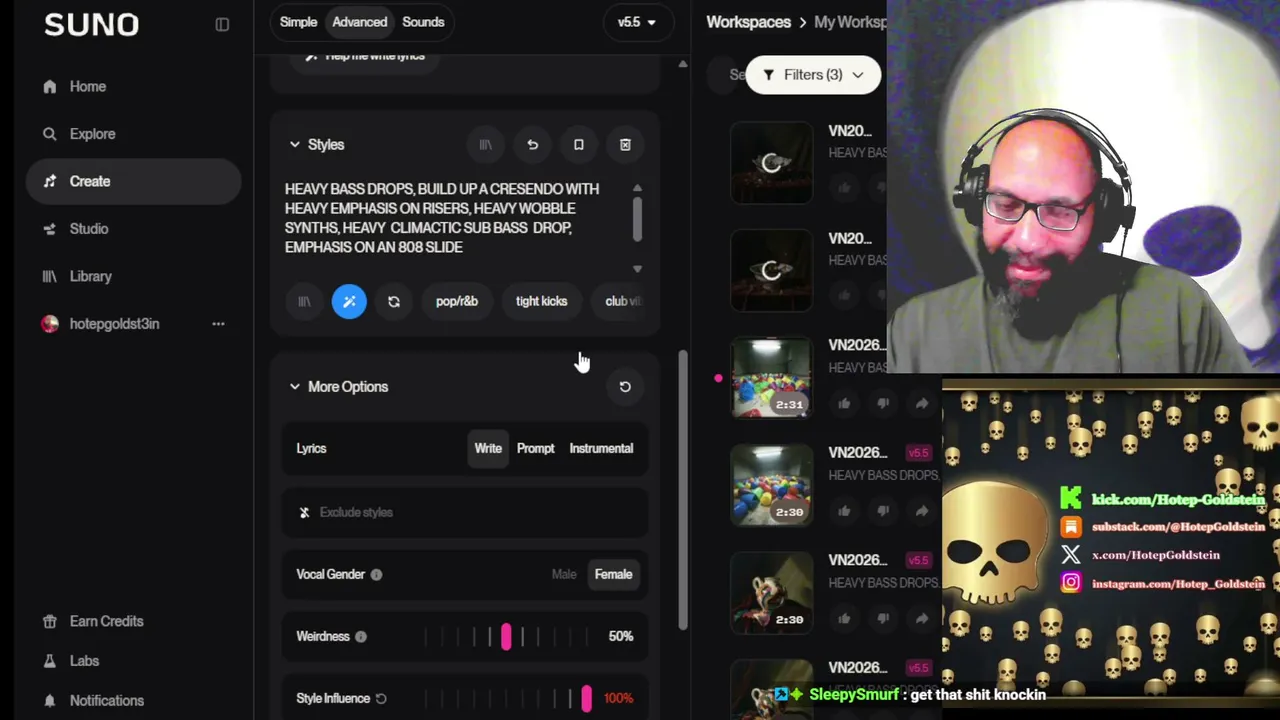This screenshot has width=1280, height=720.
Task: Open the v5.5 model version dropdown
Action: (x=637, y=22)
